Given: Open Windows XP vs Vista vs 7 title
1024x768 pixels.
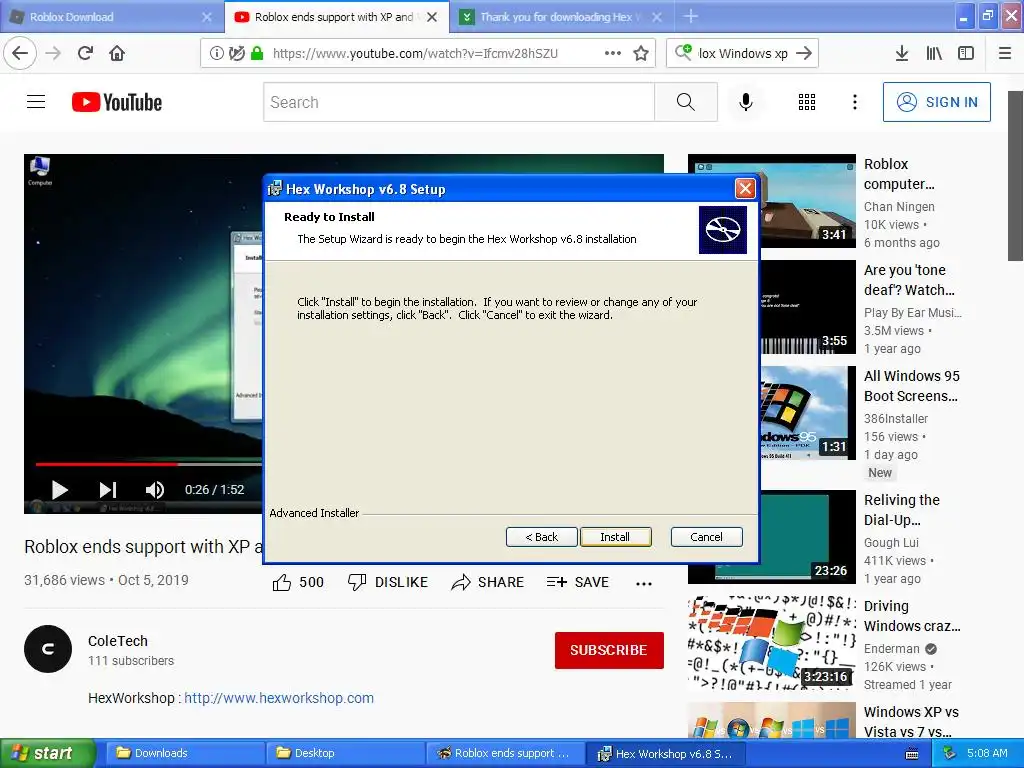Looking at the screenshot, I should [912, 722].
